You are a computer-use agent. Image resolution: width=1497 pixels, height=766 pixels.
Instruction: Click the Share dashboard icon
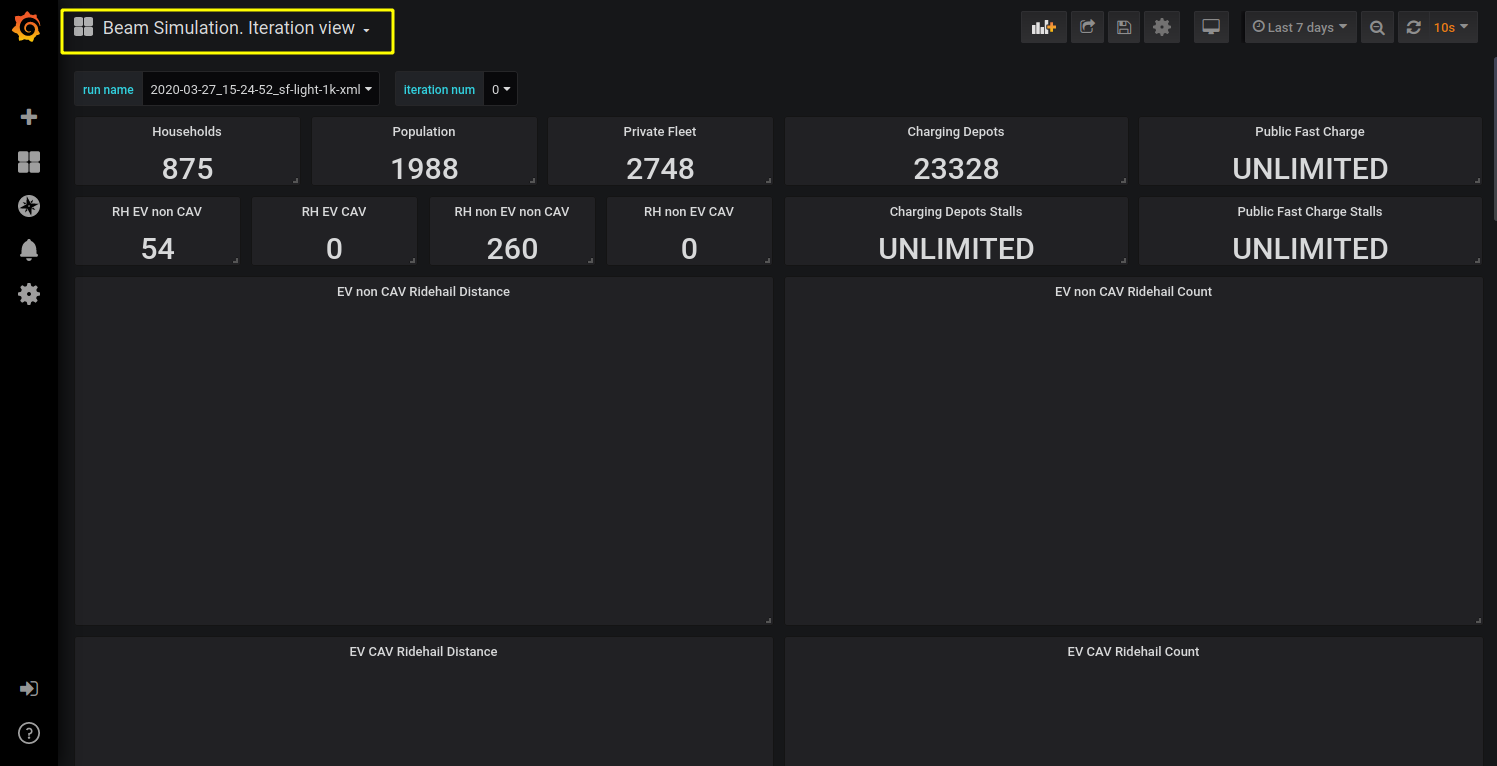1087,27
